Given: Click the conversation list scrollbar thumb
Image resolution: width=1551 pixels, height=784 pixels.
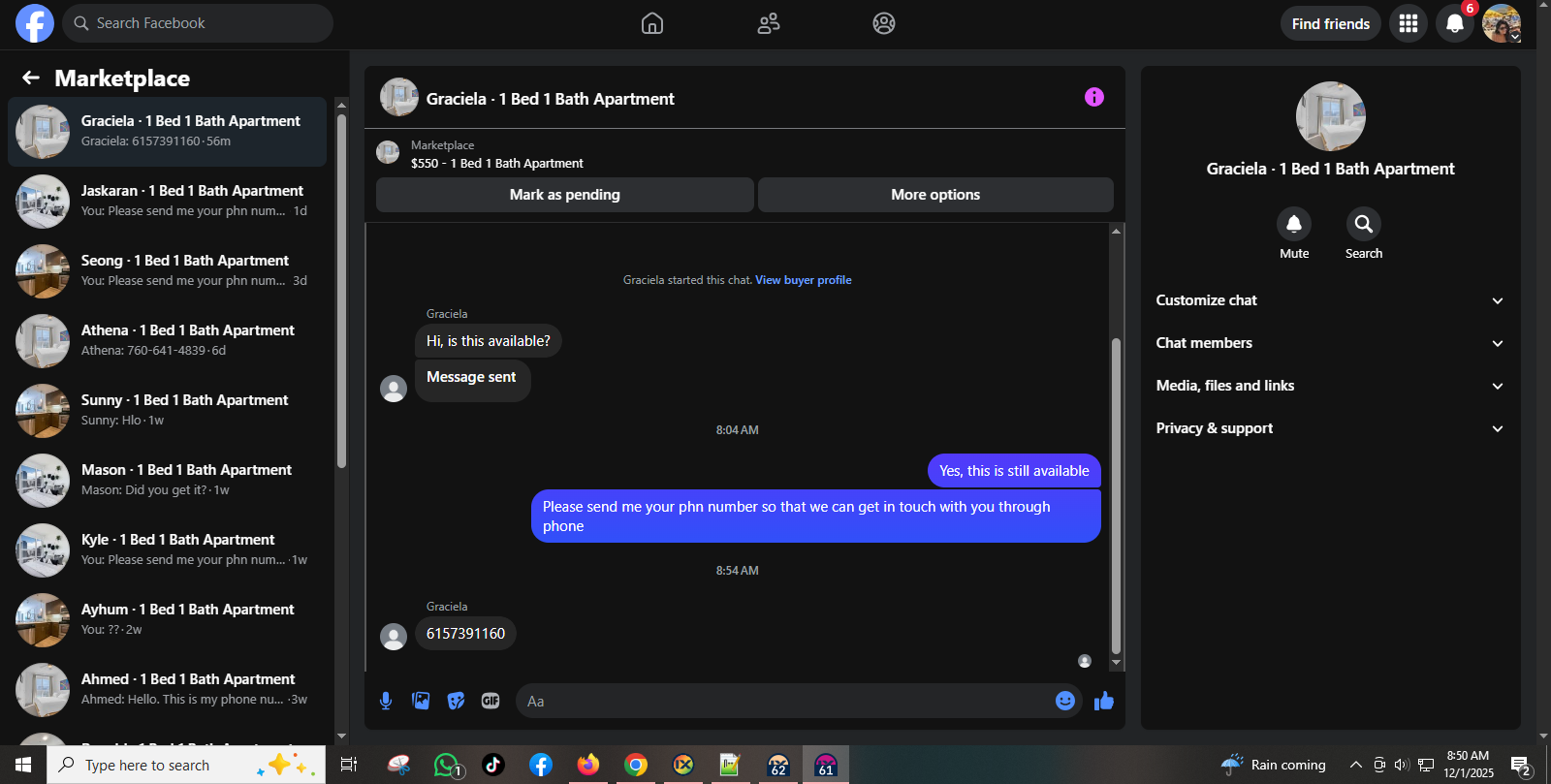Looking at the screenshot, I should (x=341, y=291).
